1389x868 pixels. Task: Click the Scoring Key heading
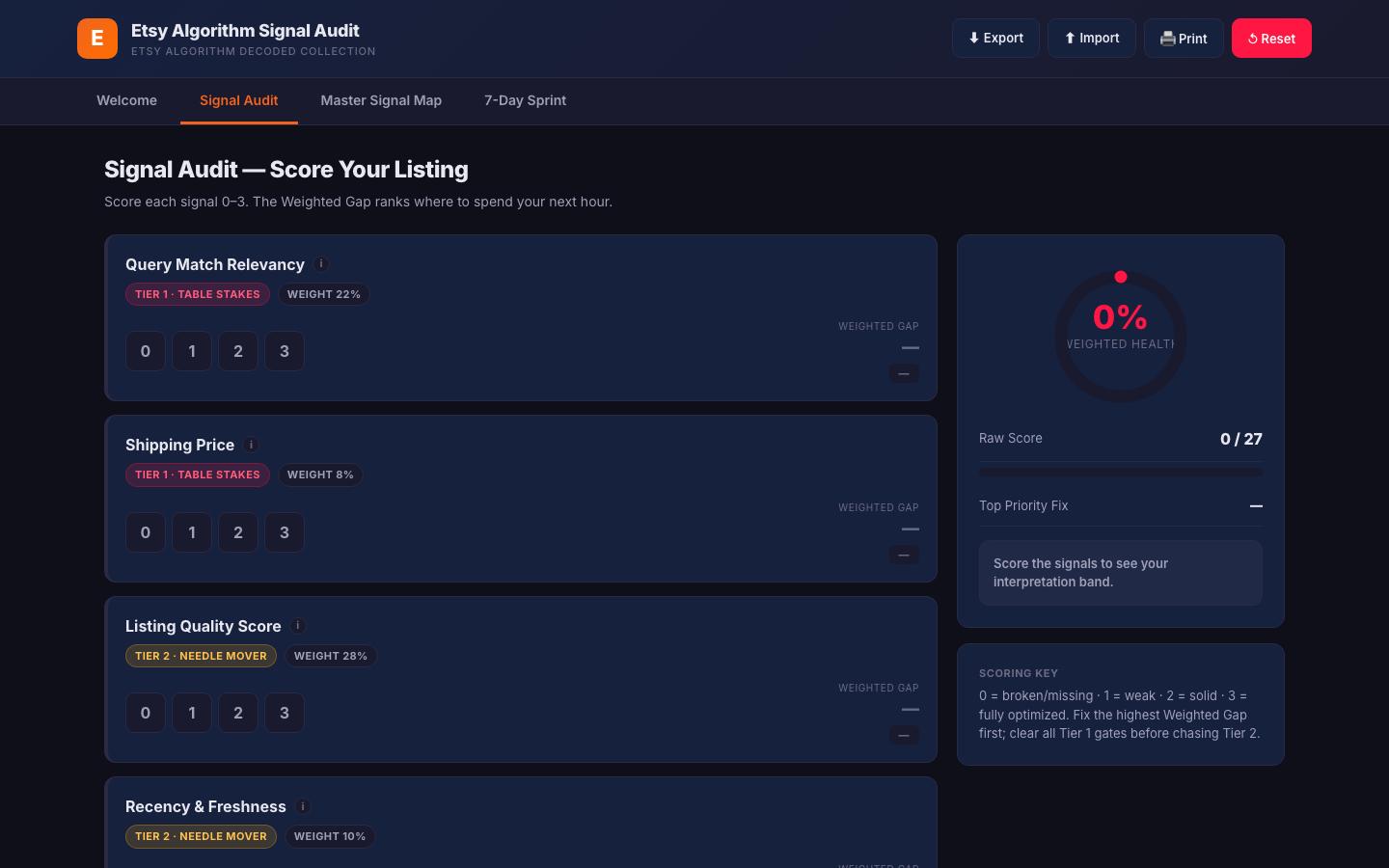[1019, 673]
